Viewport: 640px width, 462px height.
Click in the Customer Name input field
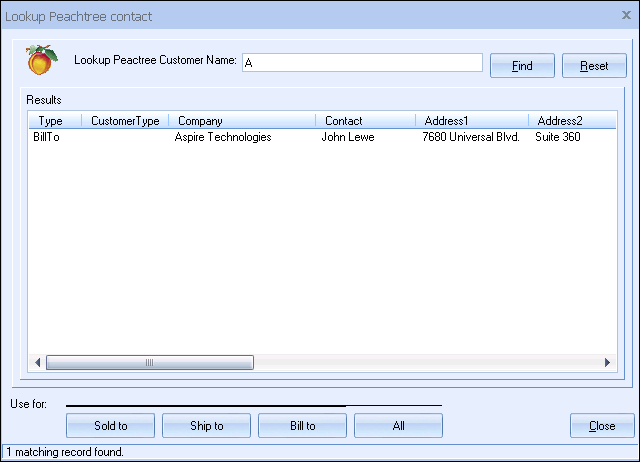[362, 62]
